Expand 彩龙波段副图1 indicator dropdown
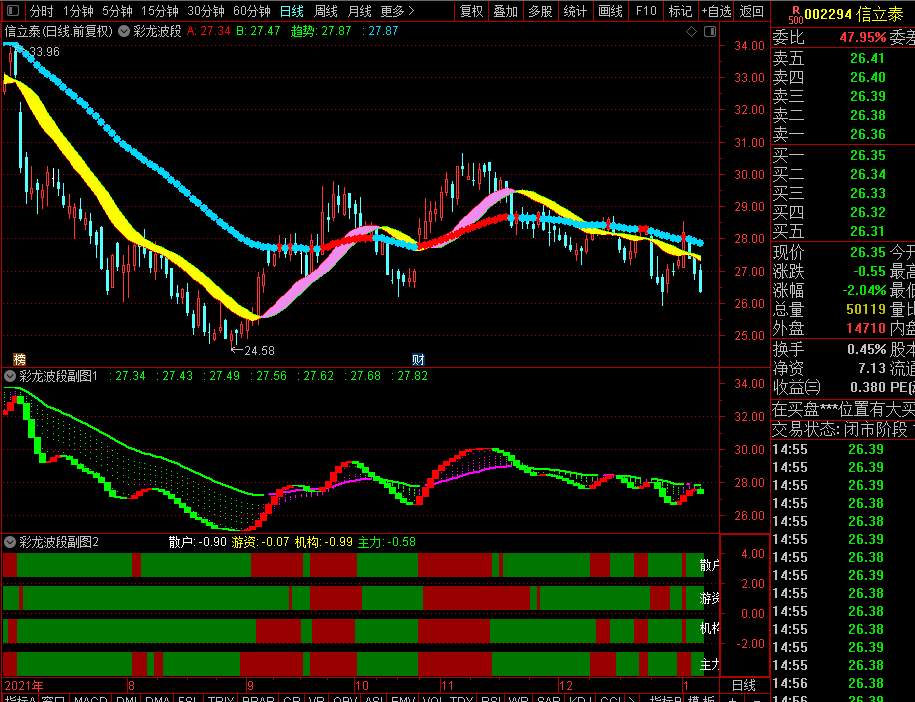The height and width of the screenshot is (702, 915). click(10, 376)
